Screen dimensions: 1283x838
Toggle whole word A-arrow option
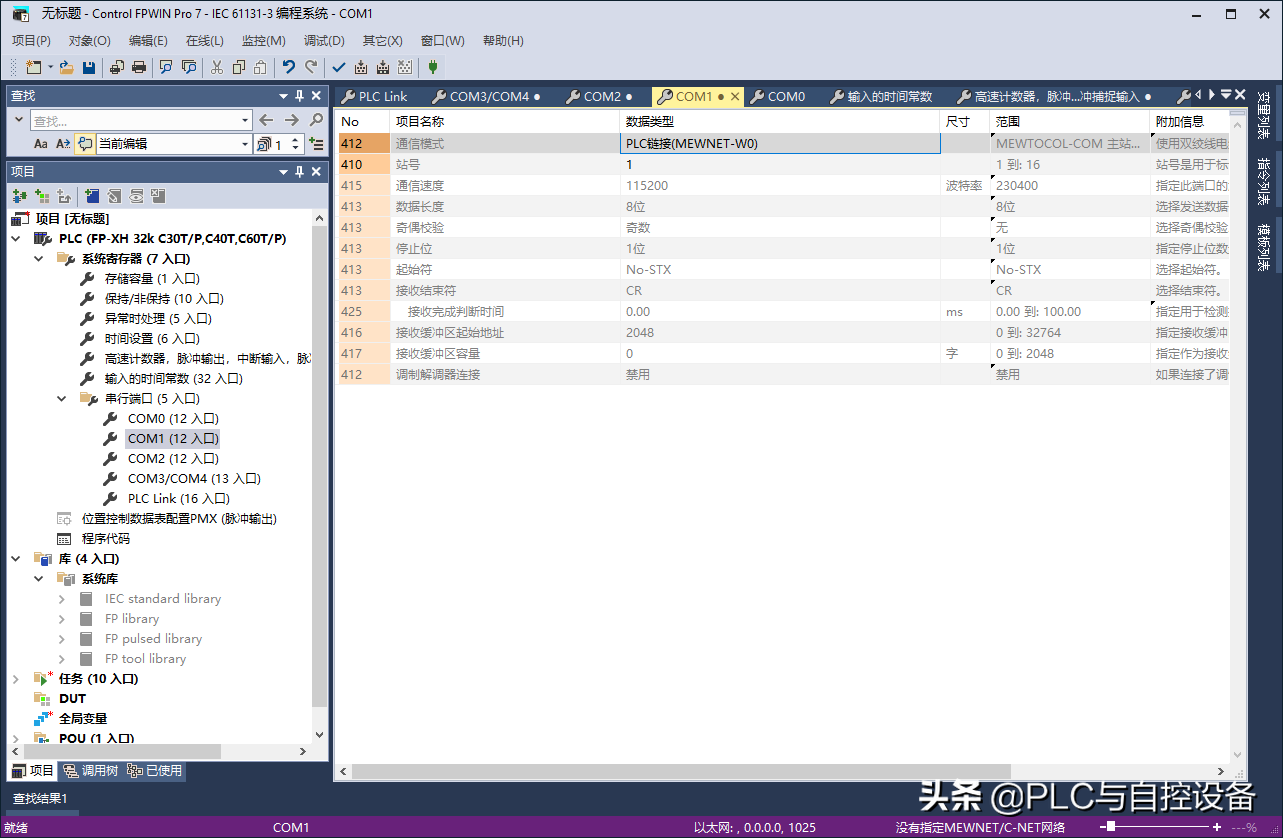[x=63, y=144]
